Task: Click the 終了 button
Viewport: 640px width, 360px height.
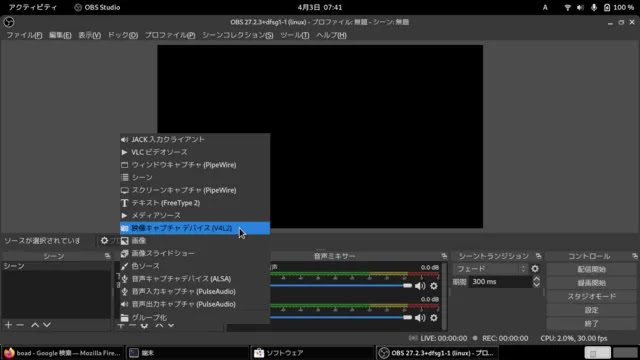Action: [591, 323]
